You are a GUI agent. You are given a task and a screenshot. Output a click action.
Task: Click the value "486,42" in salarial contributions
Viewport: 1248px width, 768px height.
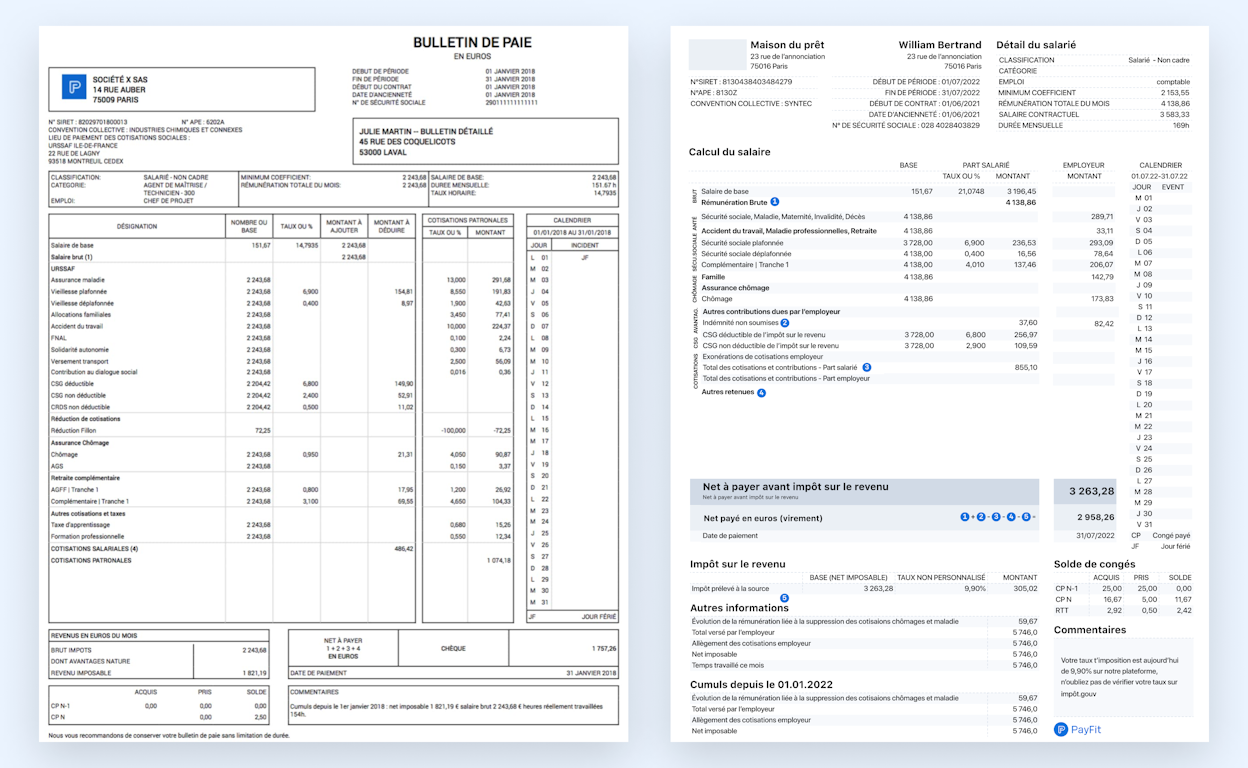[x=404, y=549]
